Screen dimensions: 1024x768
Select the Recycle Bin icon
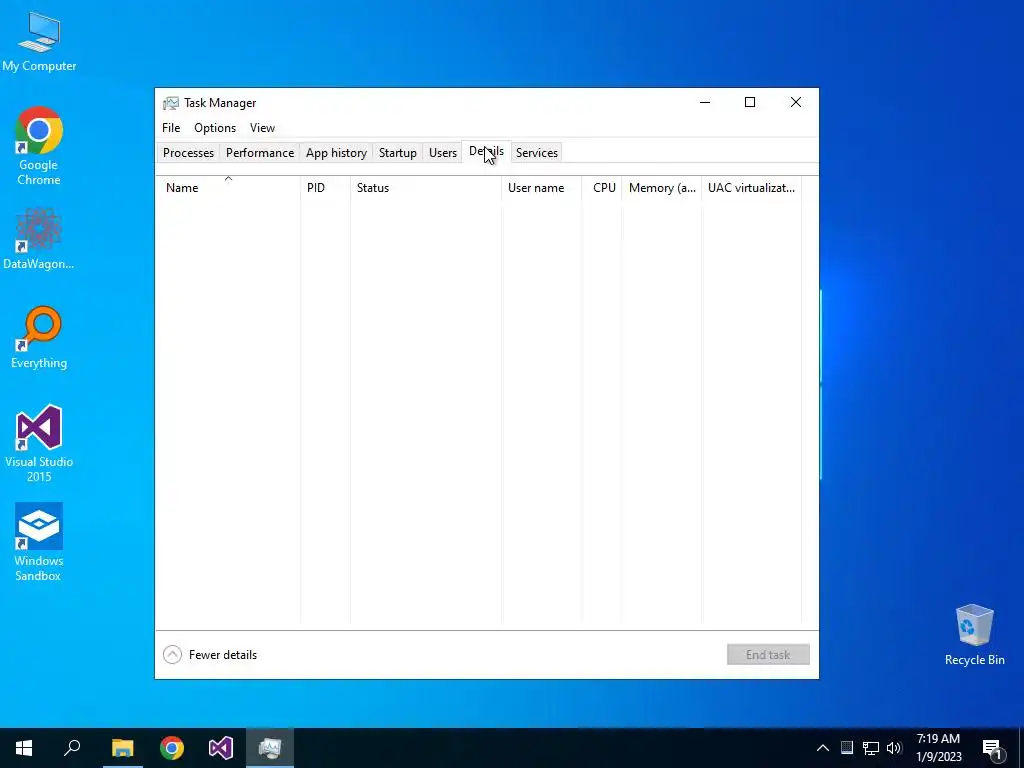click(974, 635)
